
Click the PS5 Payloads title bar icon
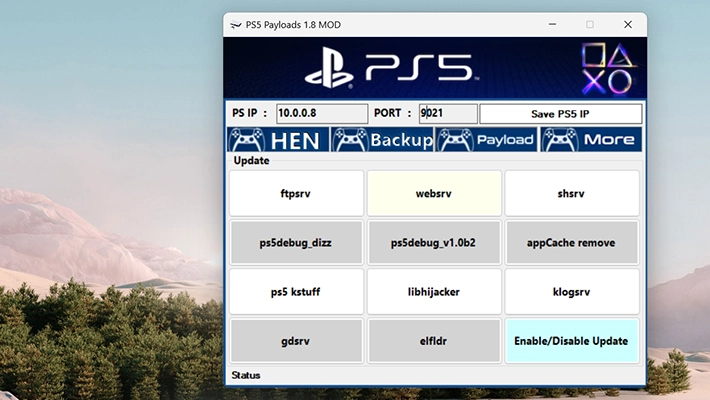click(x=235, y=25)
